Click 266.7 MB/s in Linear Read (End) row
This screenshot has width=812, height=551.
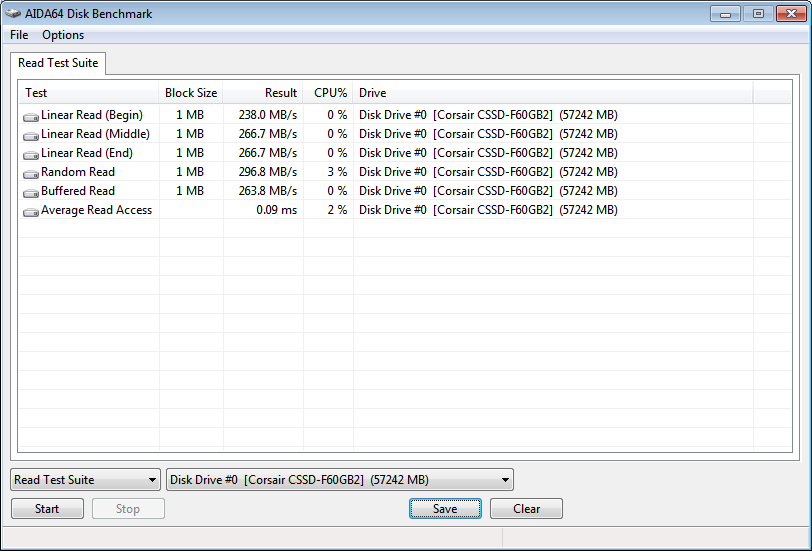coord(268,153)
